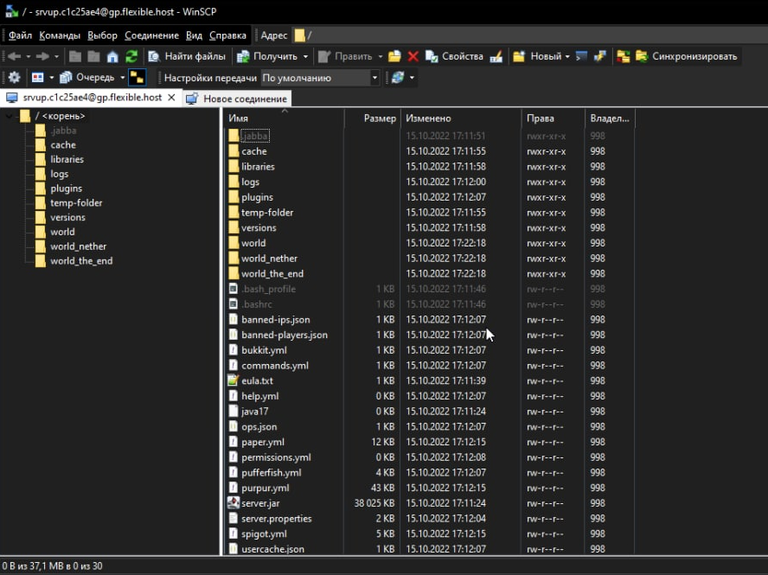This screenshot has width=768, height=575.
Task: Open the terminal console icon
Action: (x=581, y=56)
